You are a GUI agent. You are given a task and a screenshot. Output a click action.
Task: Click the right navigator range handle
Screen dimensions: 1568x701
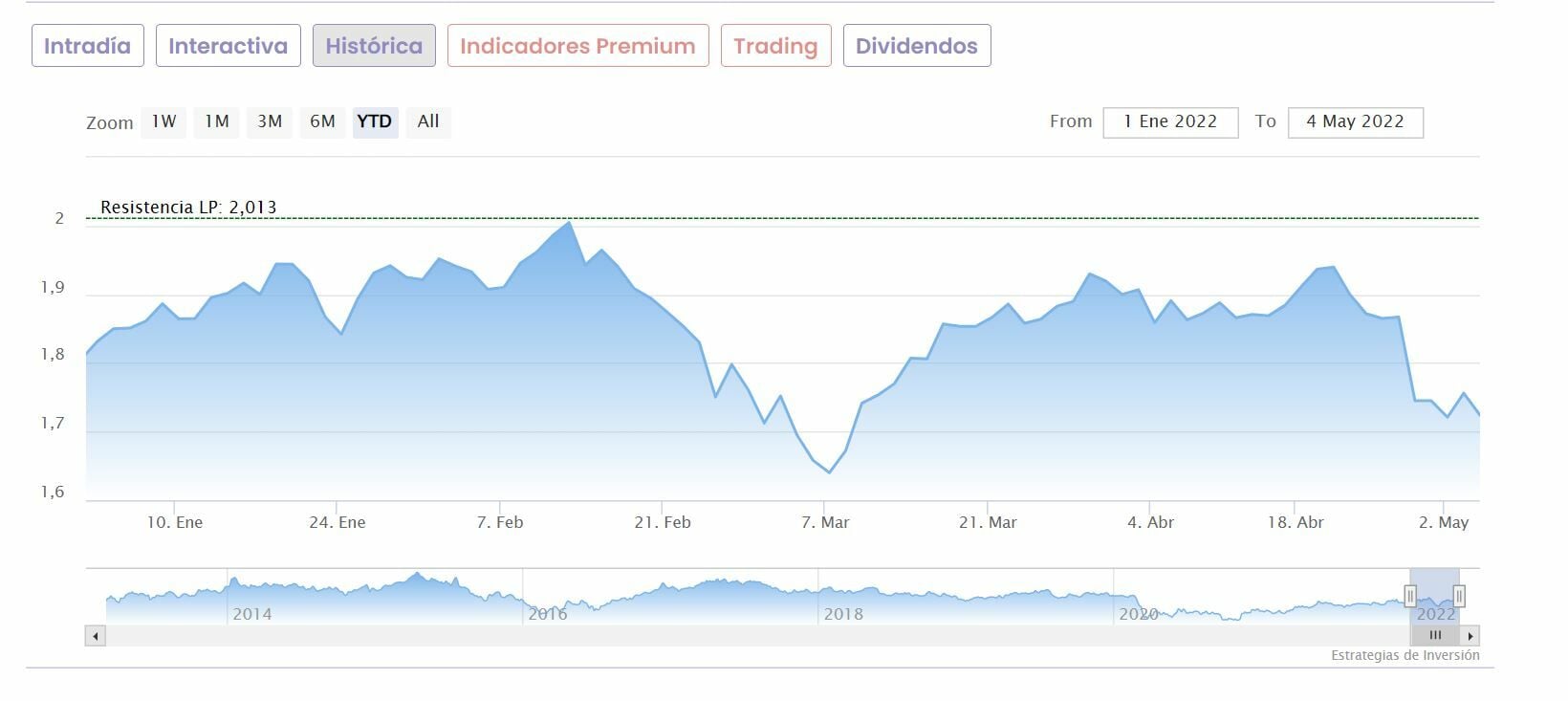tap(1459, 597)
